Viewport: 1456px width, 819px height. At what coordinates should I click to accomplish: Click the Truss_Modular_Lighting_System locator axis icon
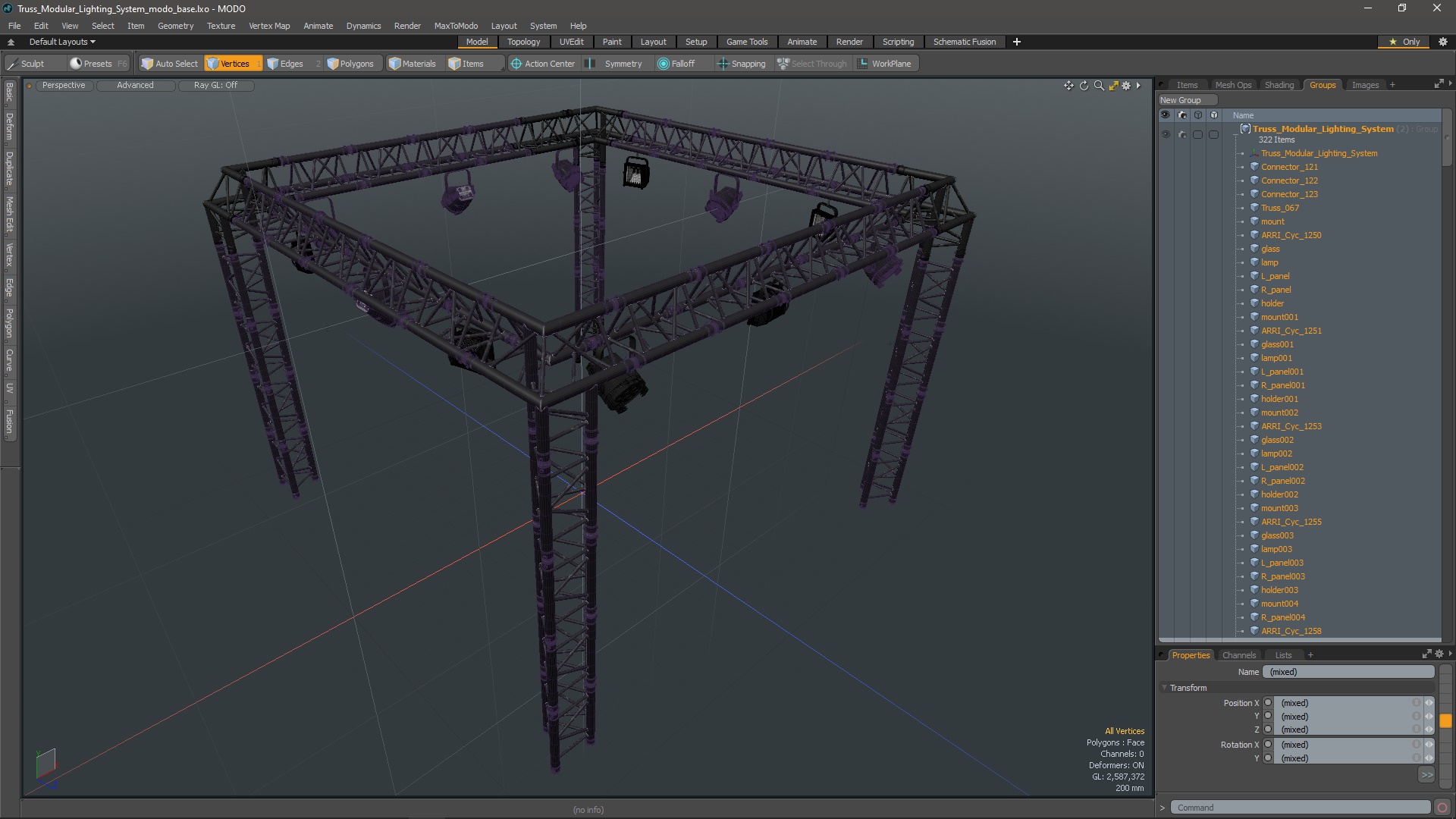[1254, 153]
